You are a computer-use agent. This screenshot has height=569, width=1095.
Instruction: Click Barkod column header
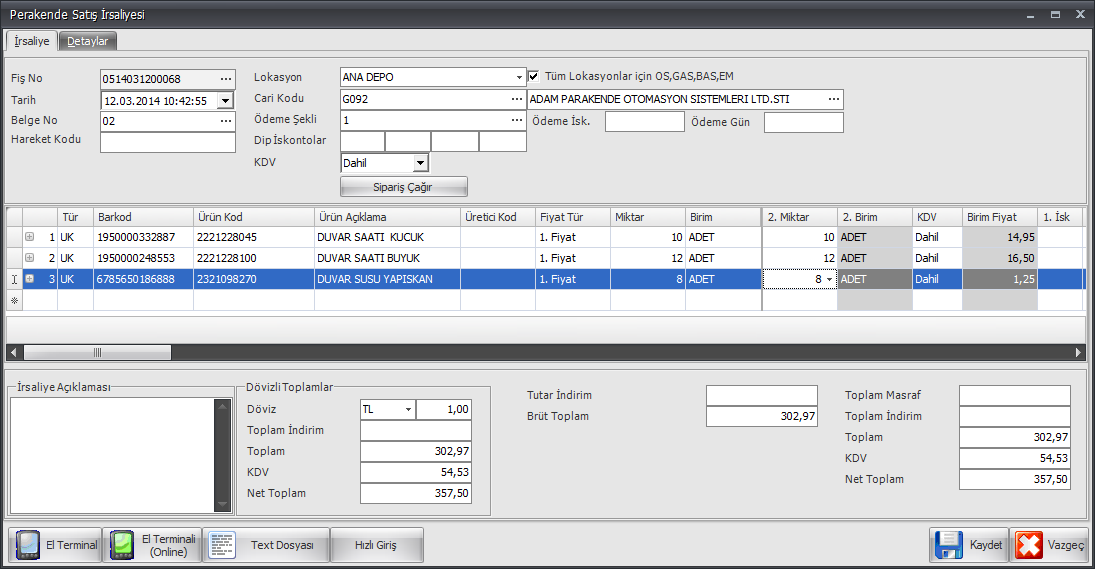click(143, 217)
